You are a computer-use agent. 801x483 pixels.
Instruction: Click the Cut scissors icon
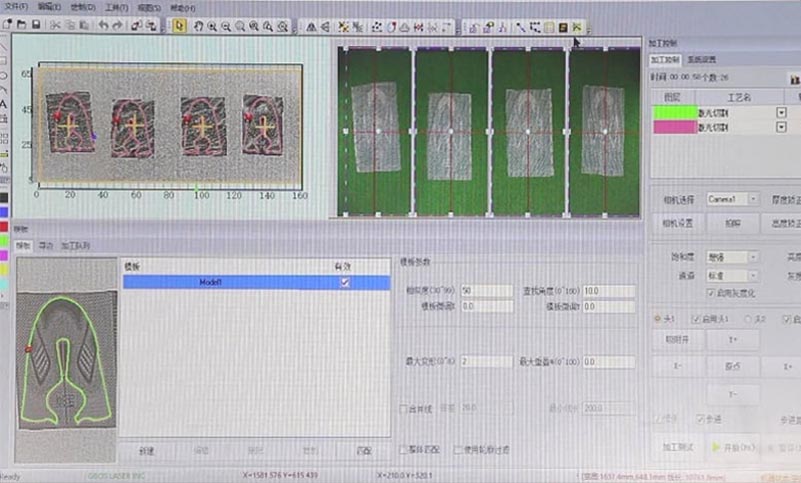click(55, 25)
